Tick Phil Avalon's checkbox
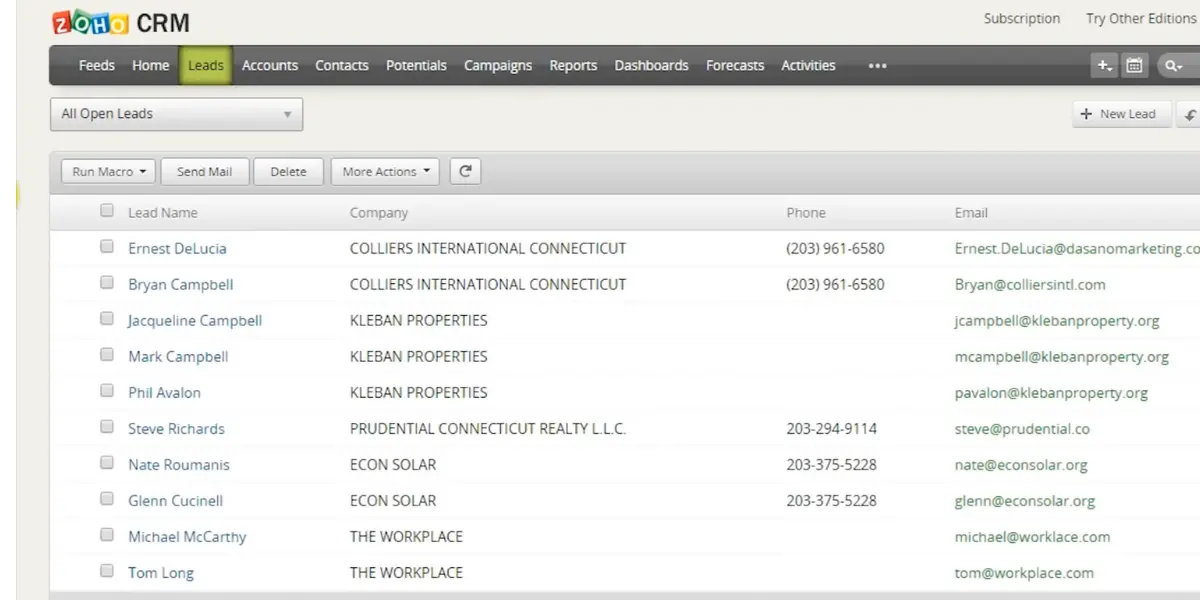 coord(107,391)
